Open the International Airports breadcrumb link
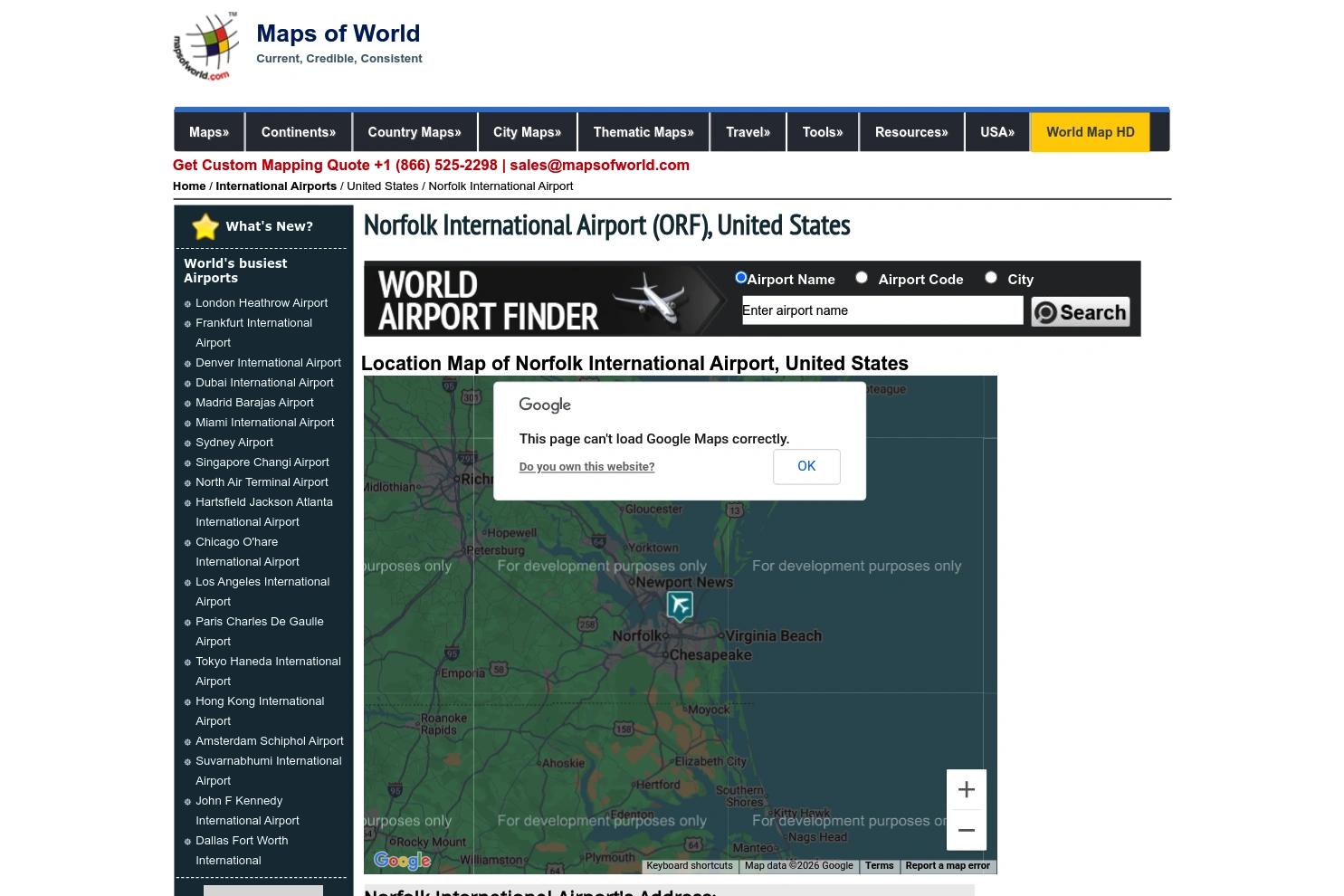1344x896 pixels. pos(276,186)
